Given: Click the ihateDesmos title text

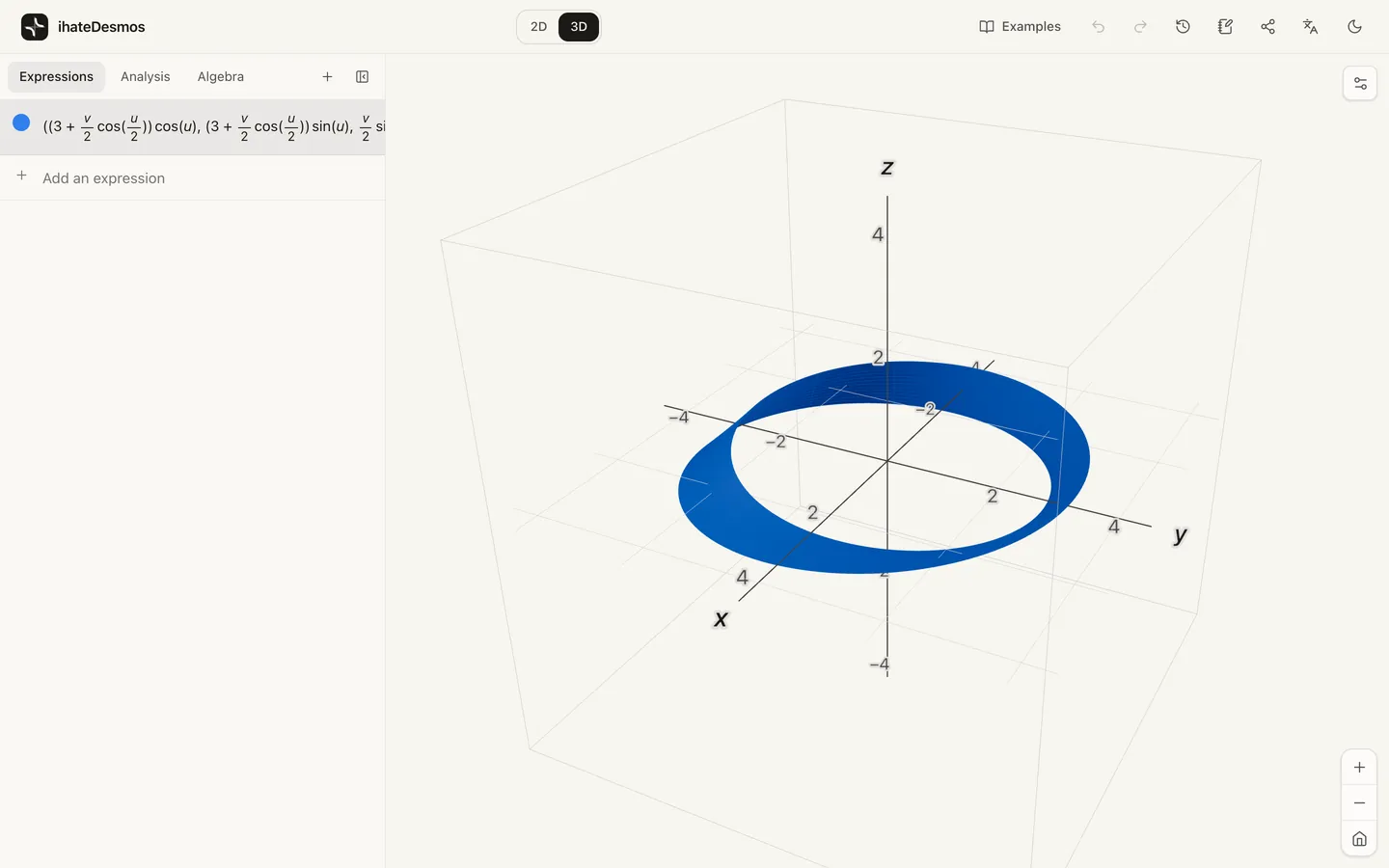Looking at the screenshot, I should point(101,27).
